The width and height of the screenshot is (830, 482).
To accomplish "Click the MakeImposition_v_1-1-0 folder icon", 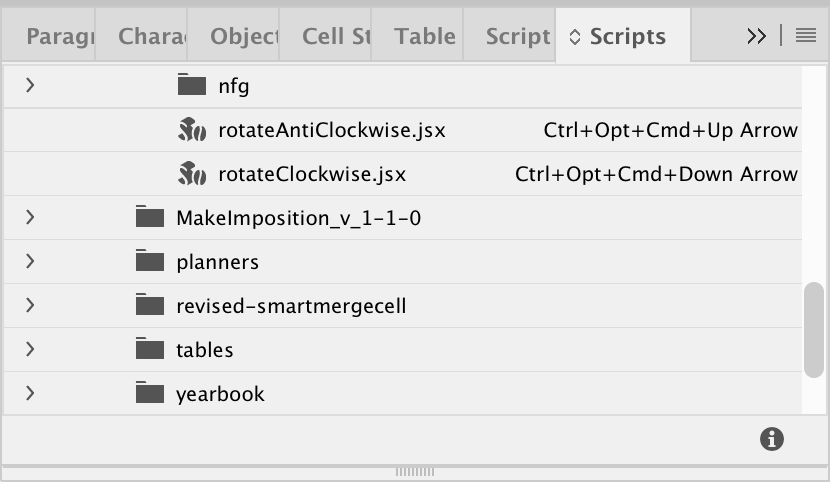I will (149, 218).
